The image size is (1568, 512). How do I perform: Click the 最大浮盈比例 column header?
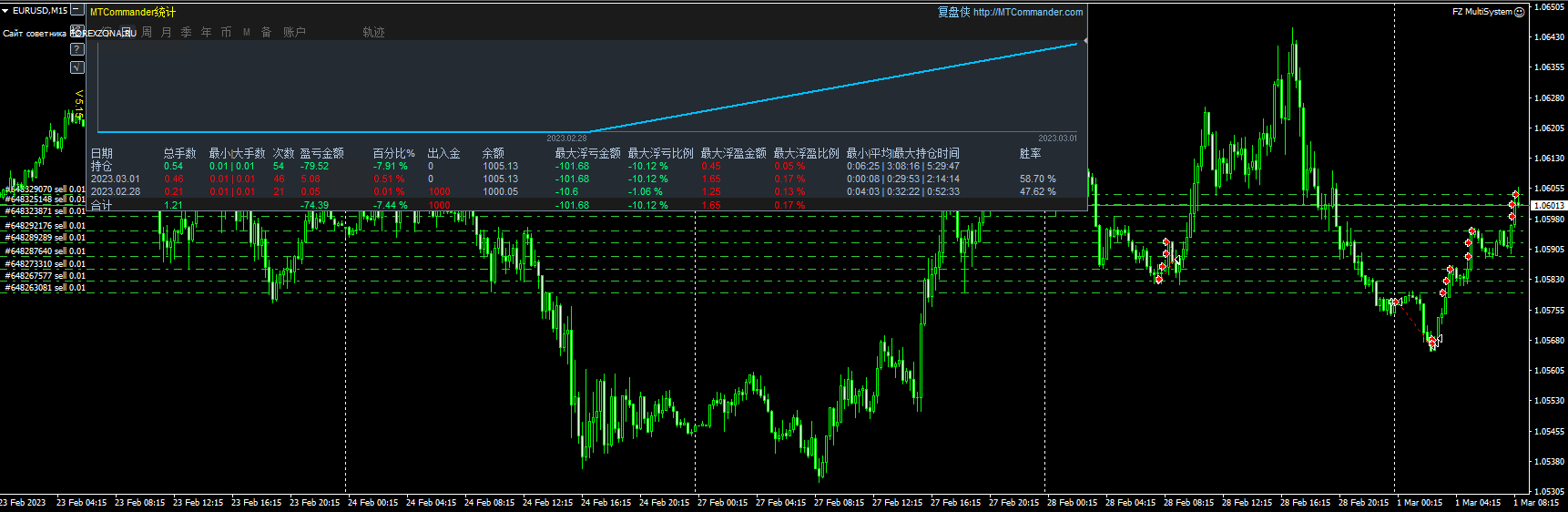pos(807,153)
